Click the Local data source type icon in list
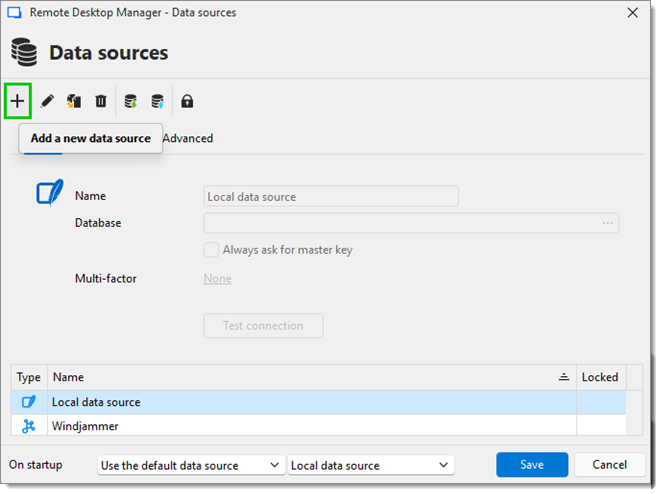This screenshot has width=661, height=494. pyautogui.click(x=29, y=402)
